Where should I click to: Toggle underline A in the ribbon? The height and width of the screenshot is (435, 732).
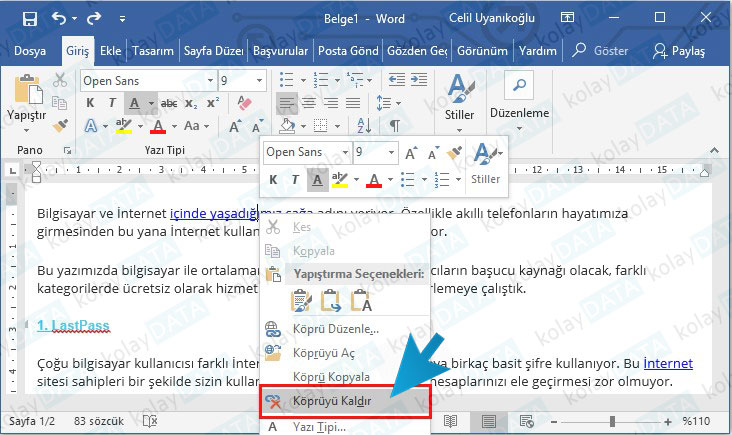pos(134,103)
